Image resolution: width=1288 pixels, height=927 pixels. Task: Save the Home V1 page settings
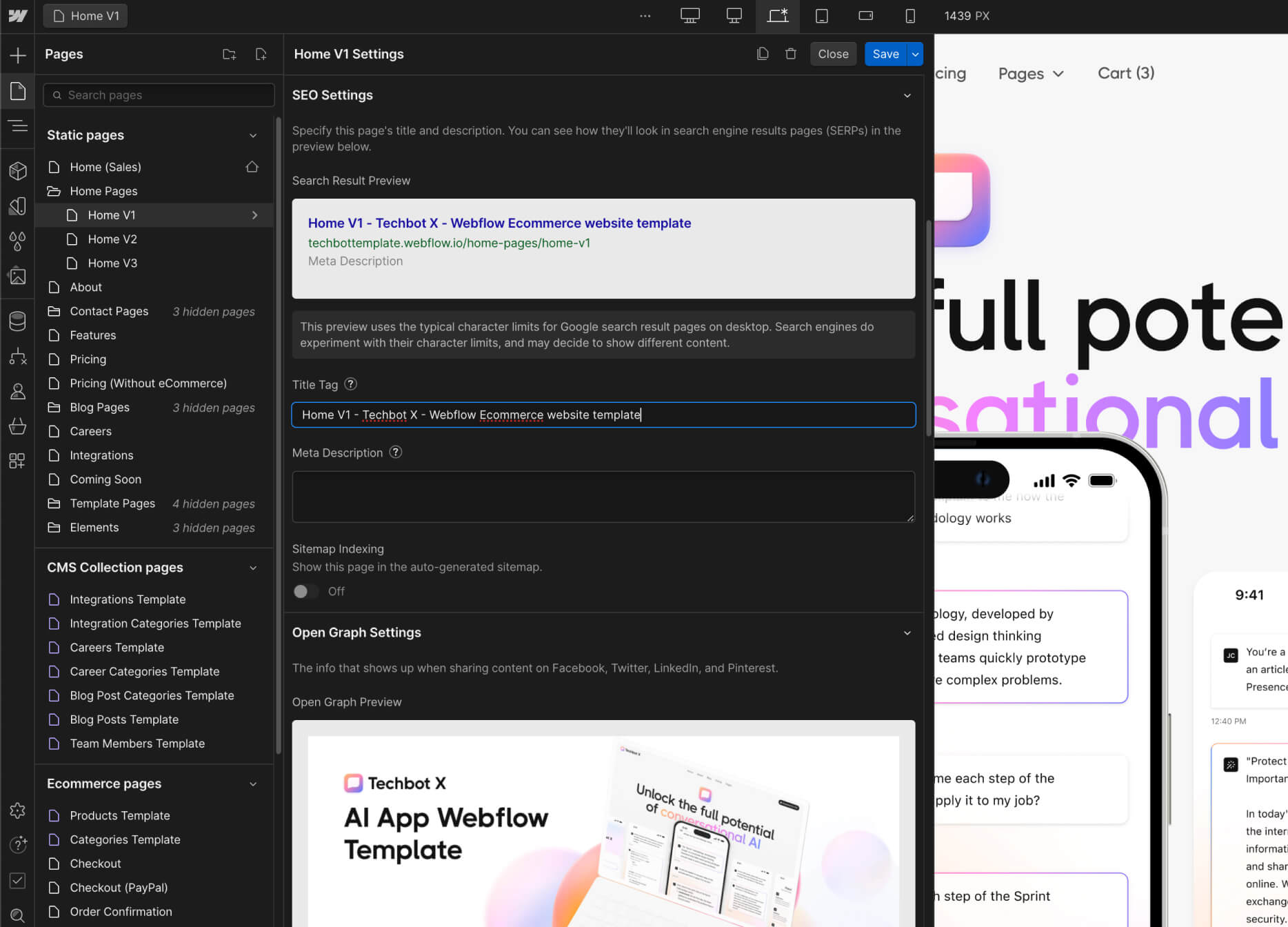pos(885,54)
